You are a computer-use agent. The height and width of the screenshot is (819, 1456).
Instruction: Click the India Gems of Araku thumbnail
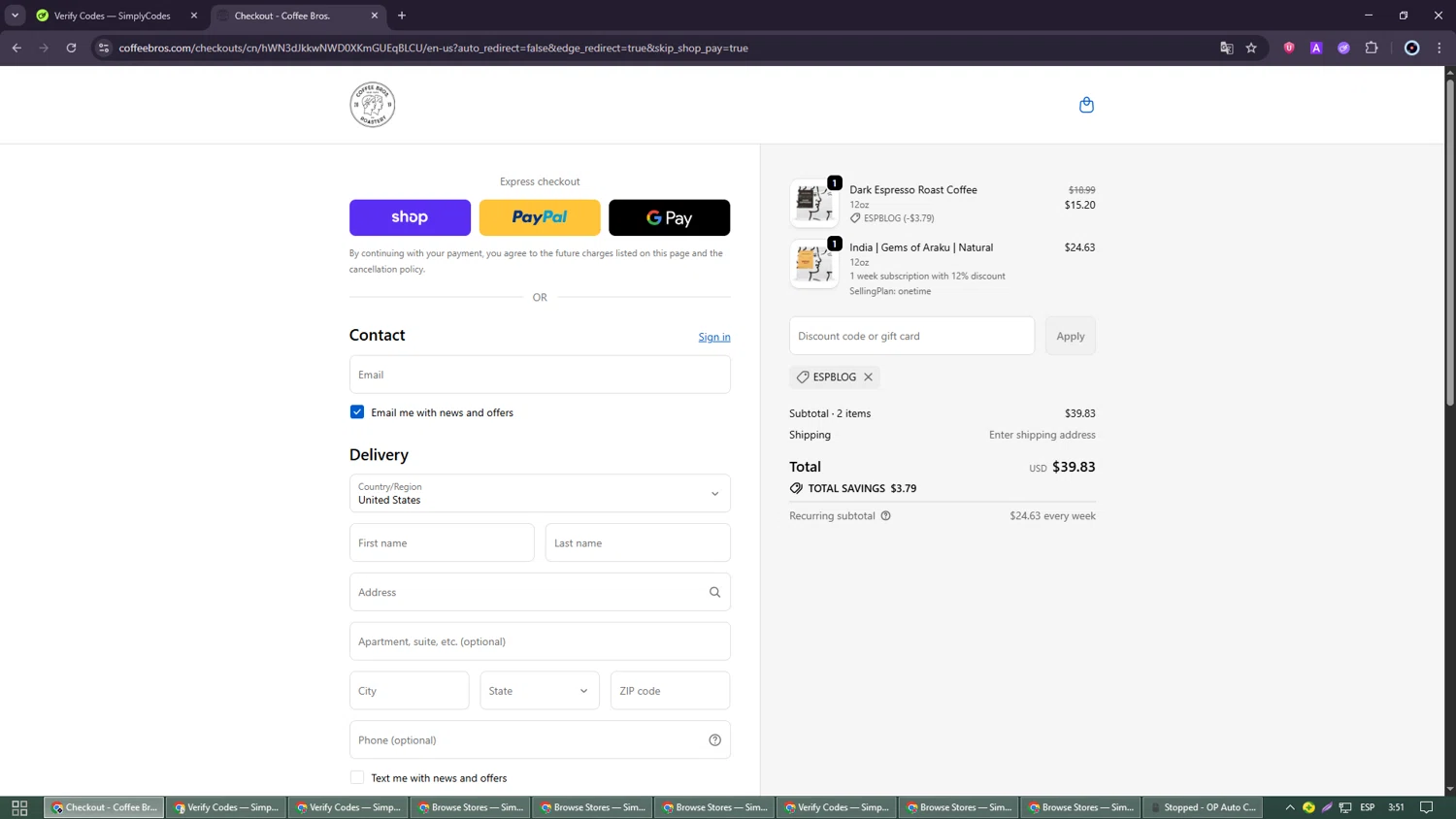click(x=813, y=263)
